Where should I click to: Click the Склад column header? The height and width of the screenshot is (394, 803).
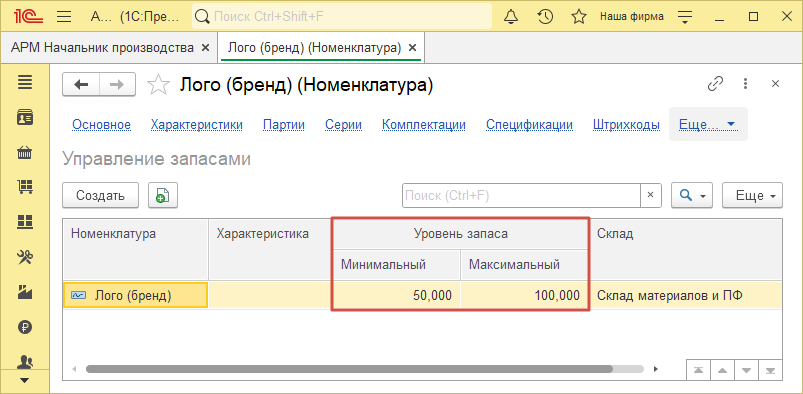click(686, 250)
